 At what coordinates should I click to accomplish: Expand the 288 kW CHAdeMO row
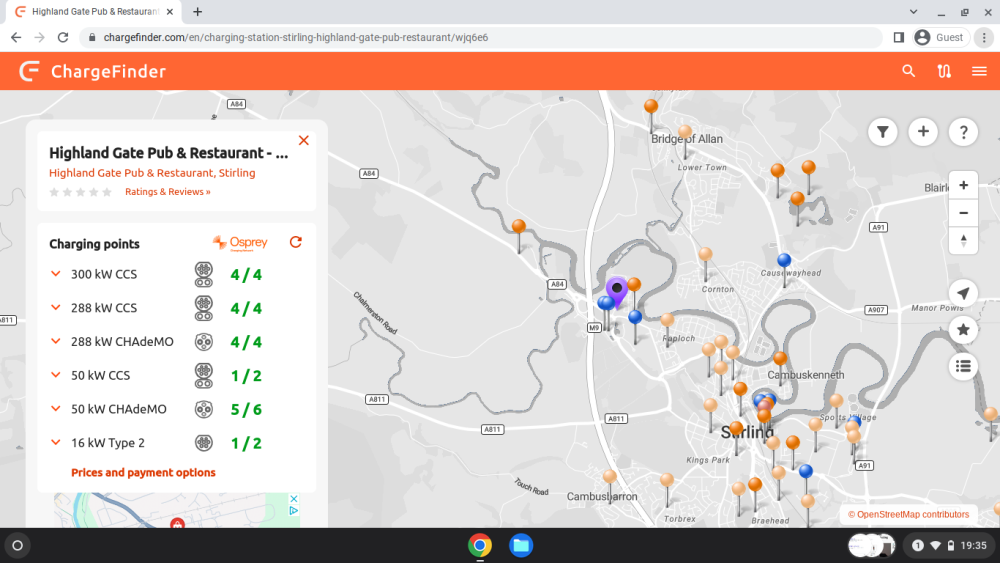click(55, 342)
